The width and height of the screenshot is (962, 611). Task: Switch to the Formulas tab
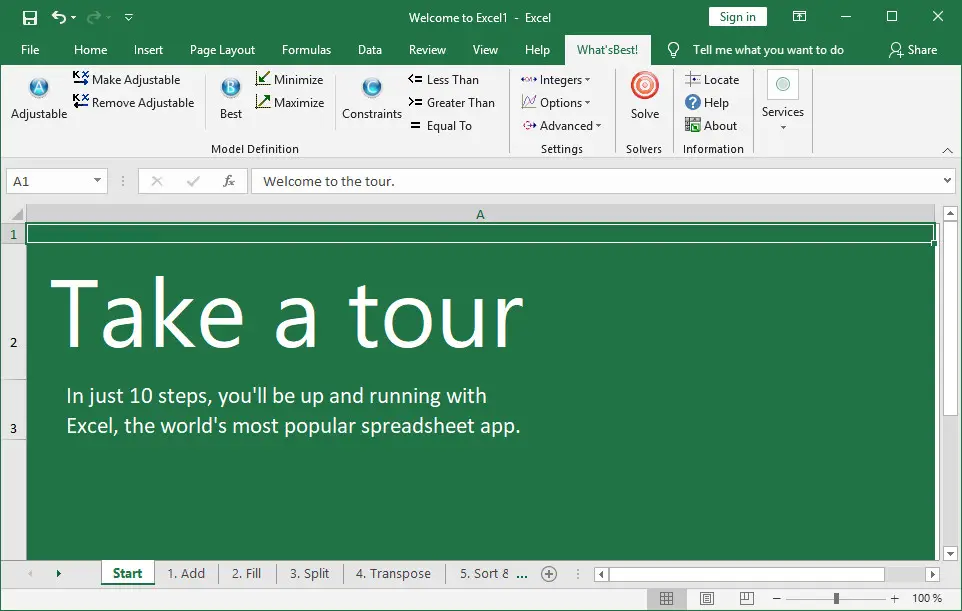pos(306,50)
